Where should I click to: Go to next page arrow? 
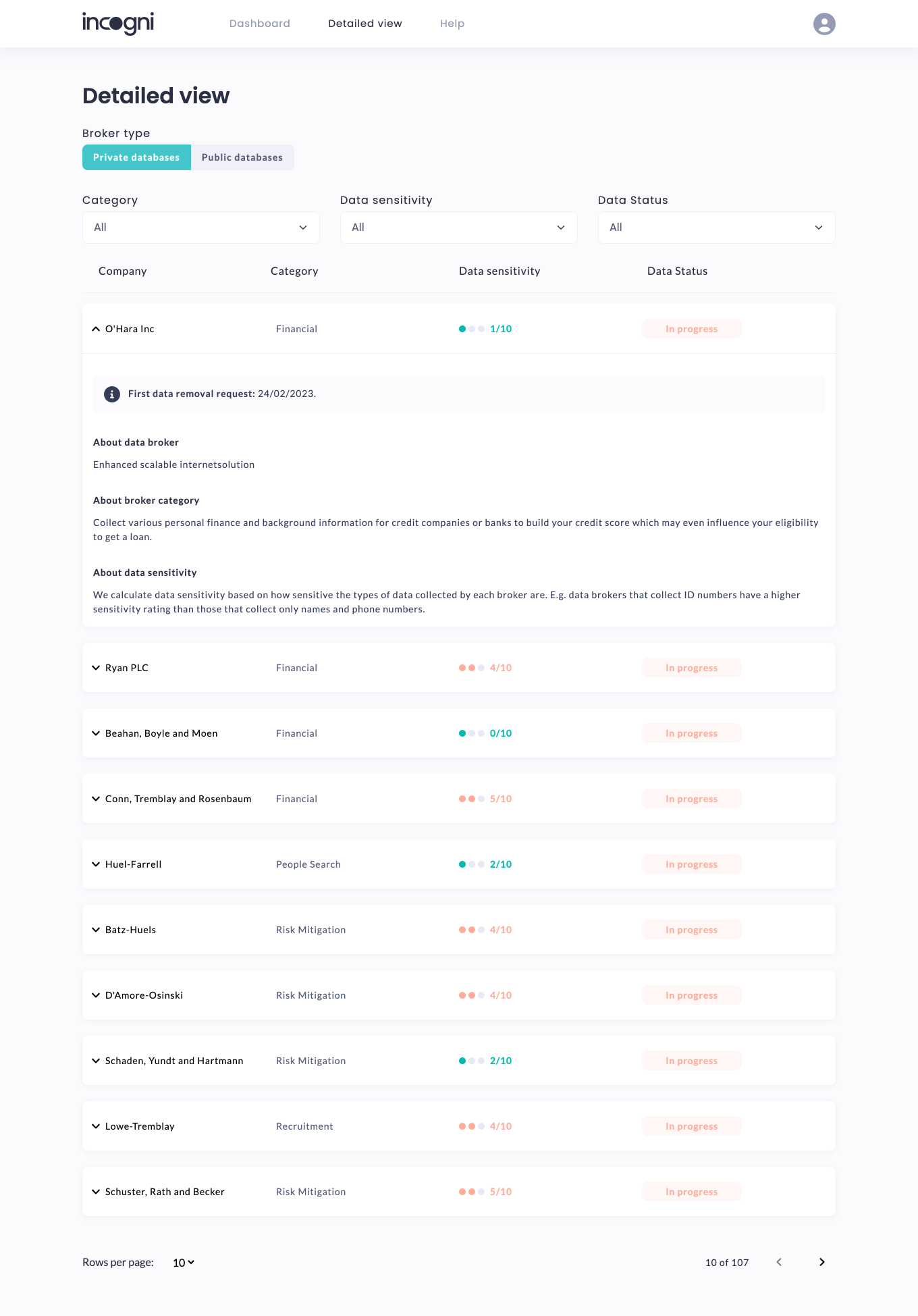tap(821, 1262)
